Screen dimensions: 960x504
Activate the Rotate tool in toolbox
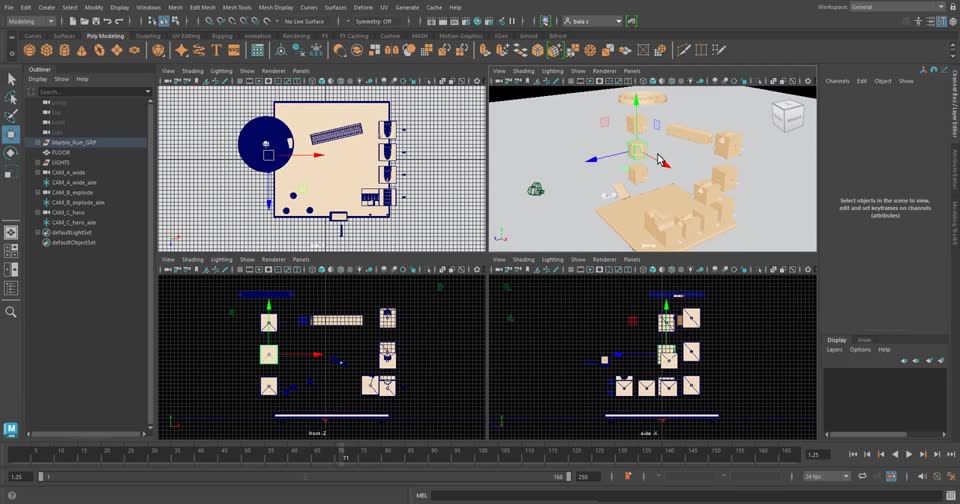pos(11,153)
